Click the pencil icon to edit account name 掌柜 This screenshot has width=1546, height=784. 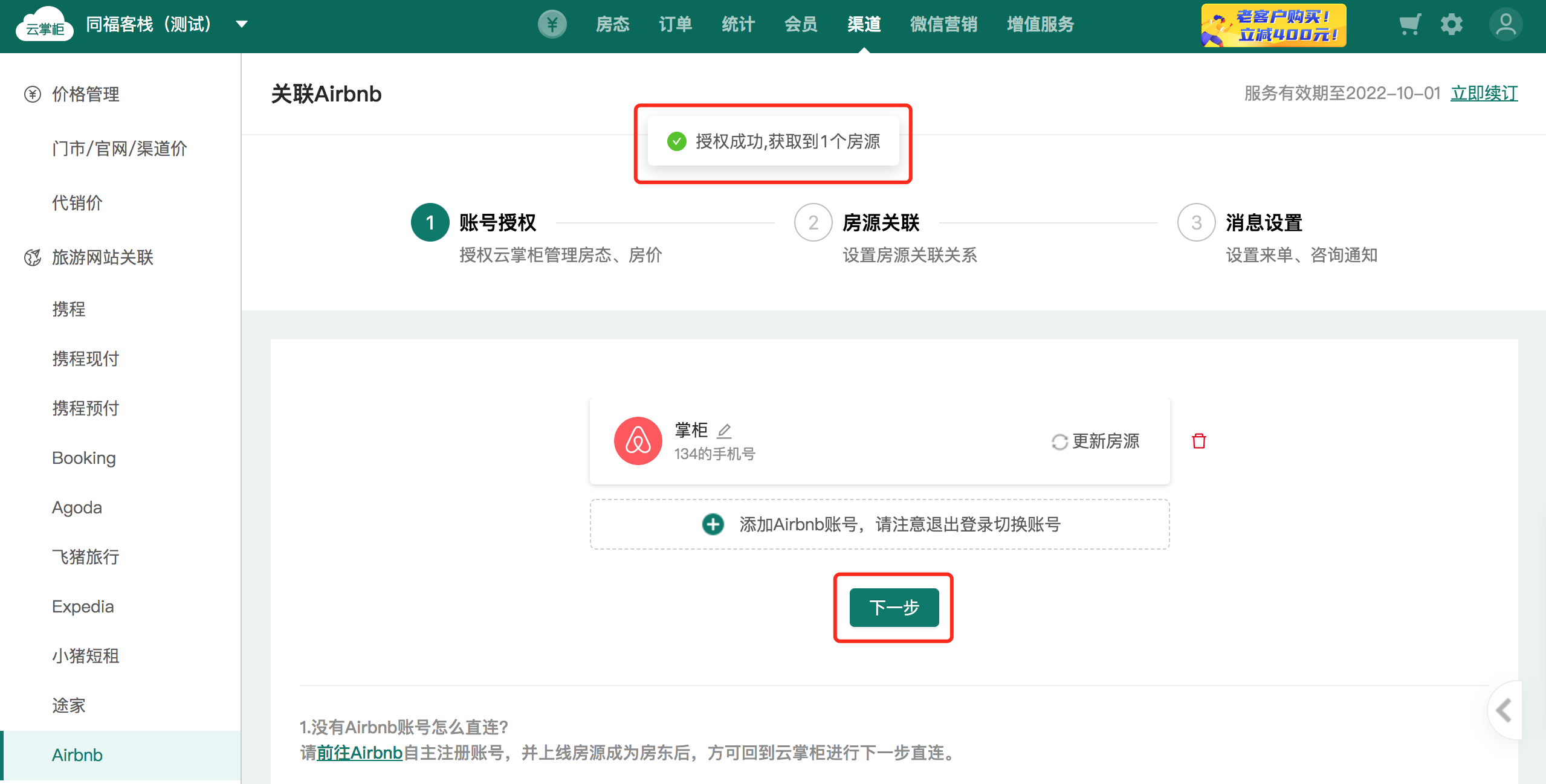724,431
